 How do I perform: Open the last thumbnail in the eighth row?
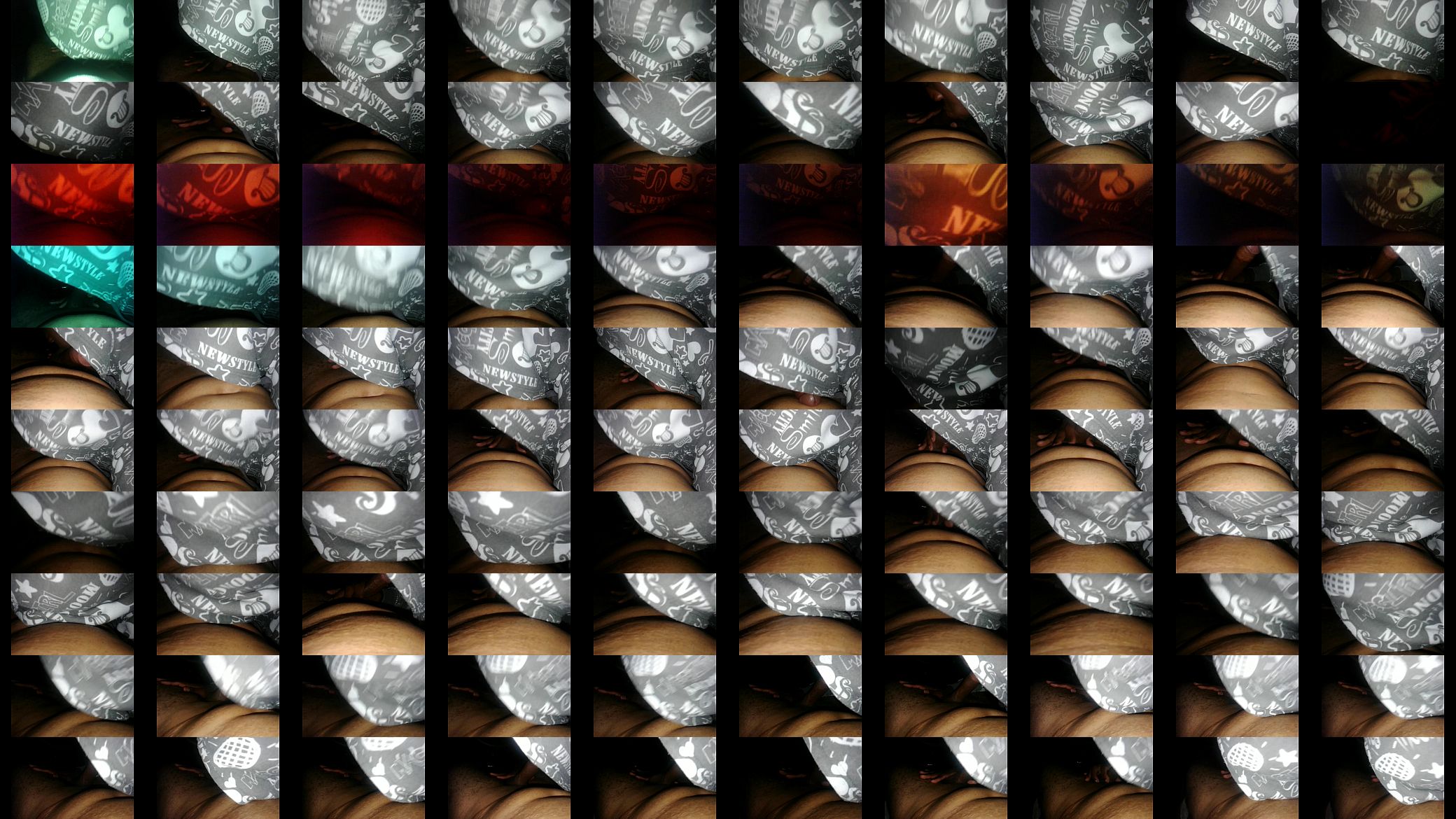click(1382, 614)
